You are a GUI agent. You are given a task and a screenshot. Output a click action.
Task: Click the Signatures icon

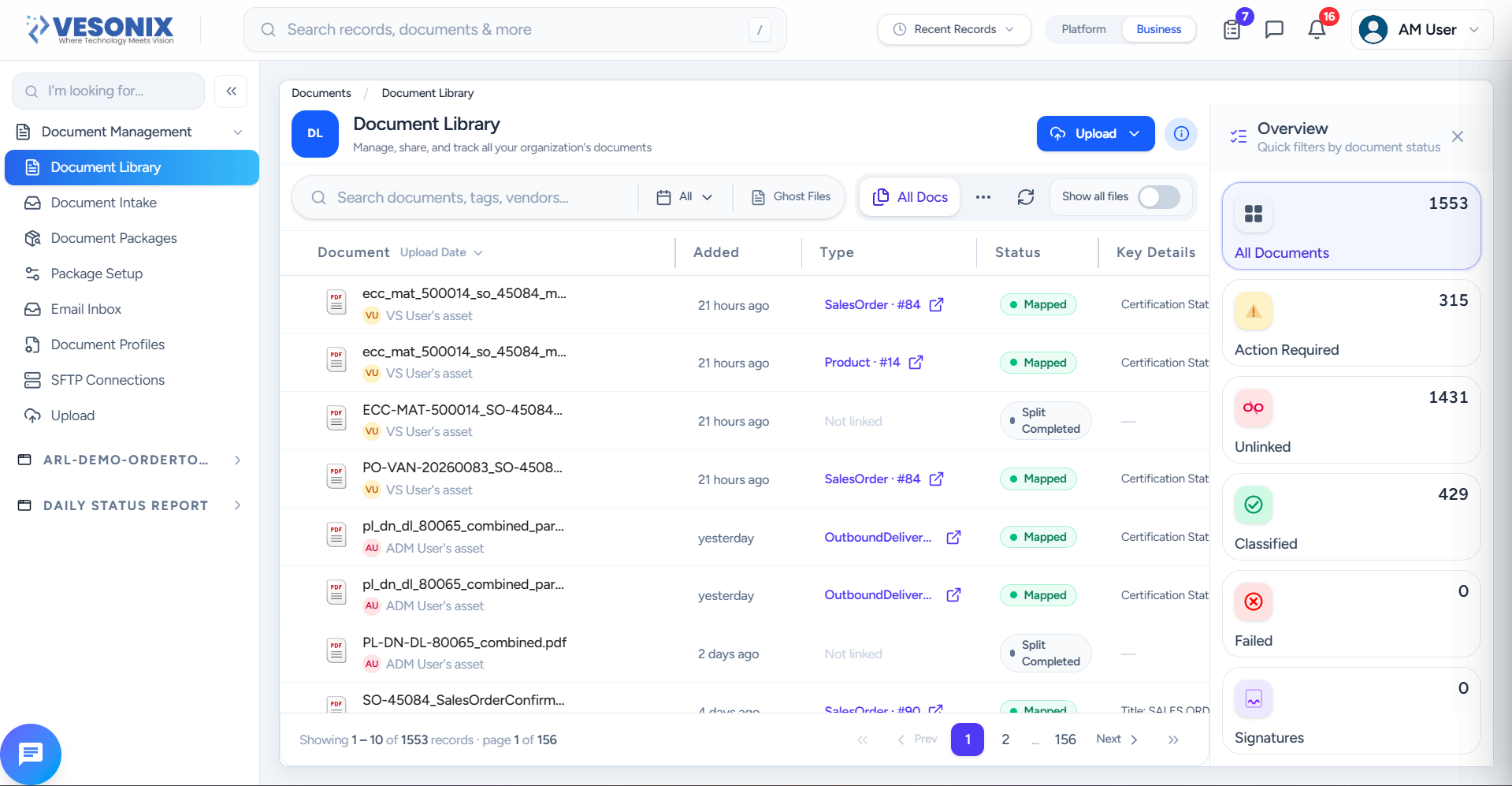tap(1254, 698)
